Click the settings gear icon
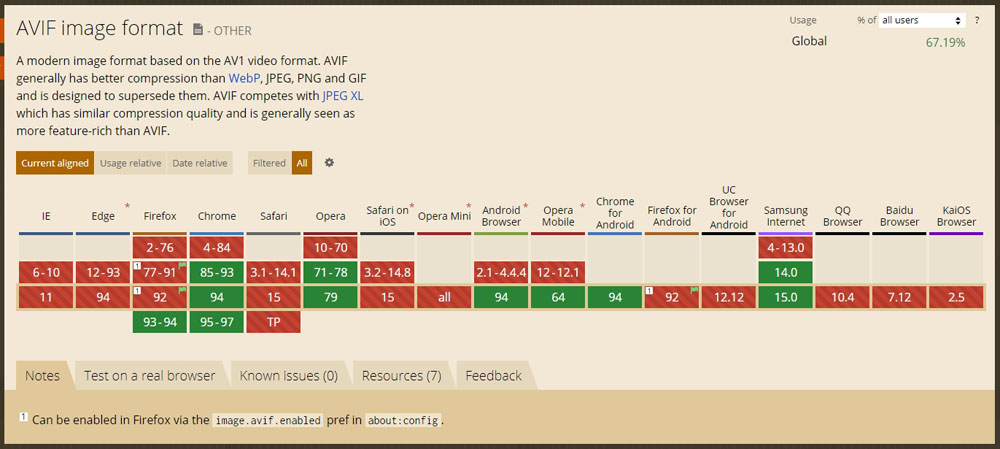The width and height of the screenshot is (1000, 449). click(329, 163)
